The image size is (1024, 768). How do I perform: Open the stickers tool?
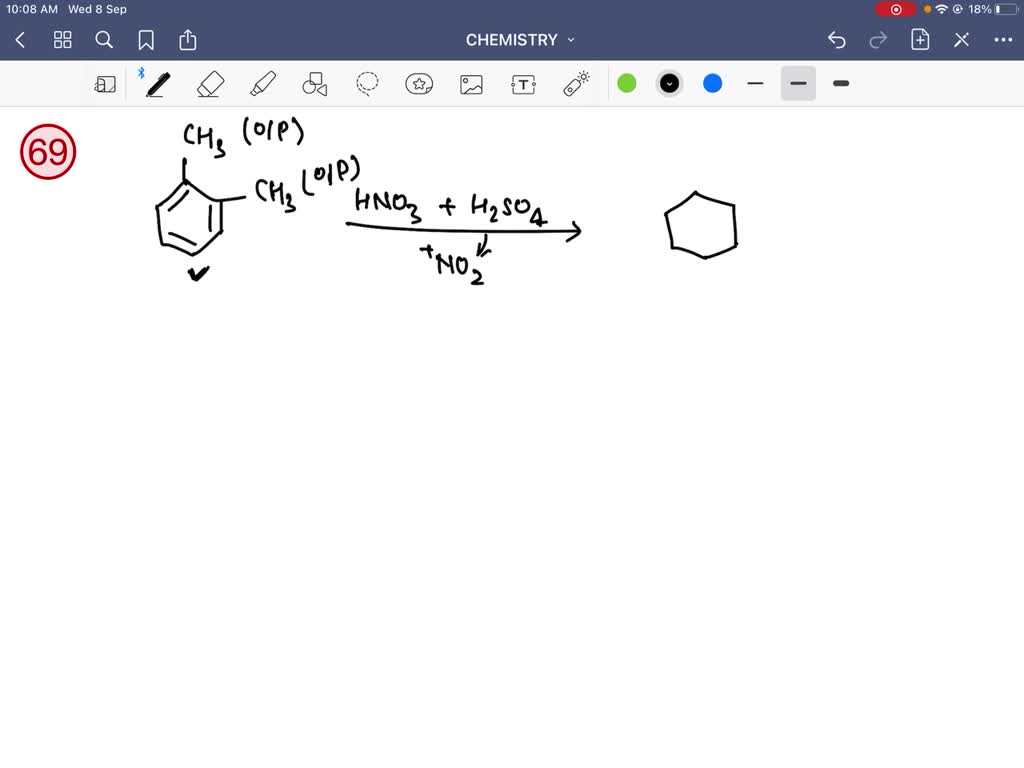point(419,84)
